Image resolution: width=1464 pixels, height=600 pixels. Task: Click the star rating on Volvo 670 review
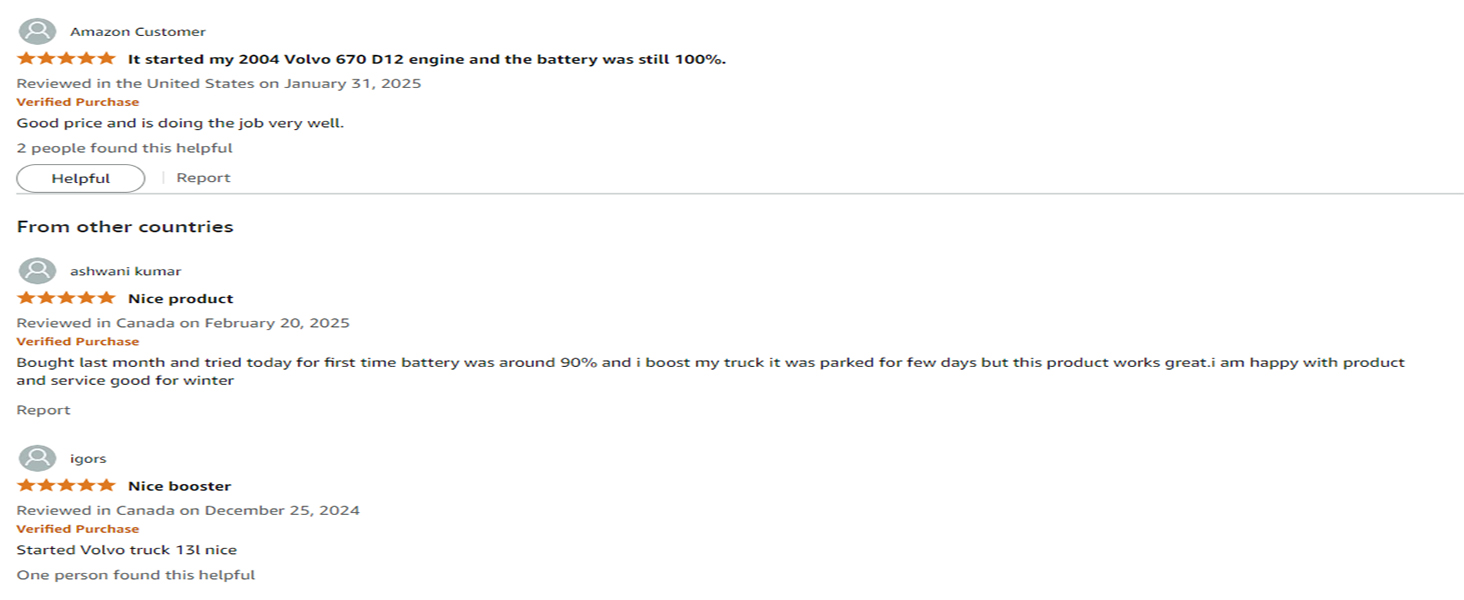tap(66, 59)
